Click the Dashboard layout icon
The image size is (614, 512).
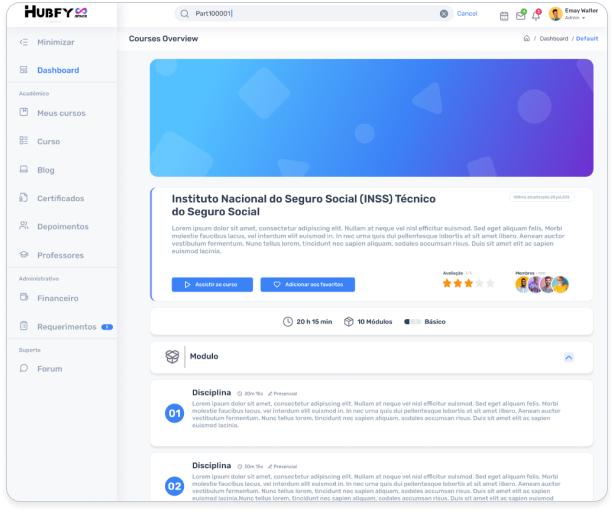[x=24, y=70]
